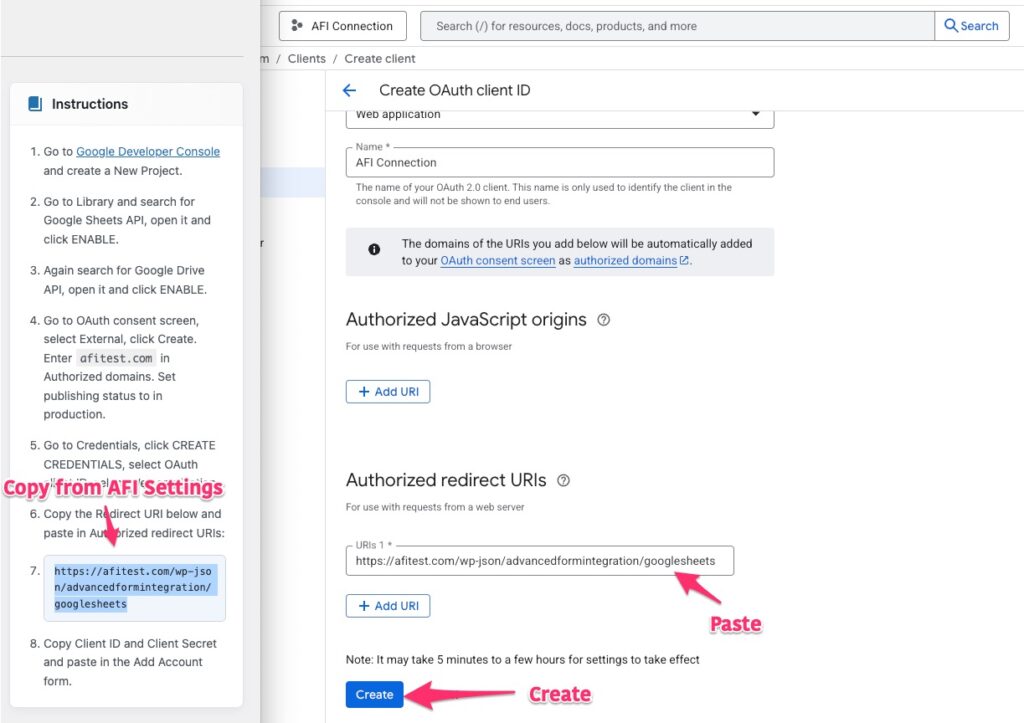The height and width of the screenshot is (723, 1024).
Task: Click the Clients breadcrumb item
Action: 306,59
